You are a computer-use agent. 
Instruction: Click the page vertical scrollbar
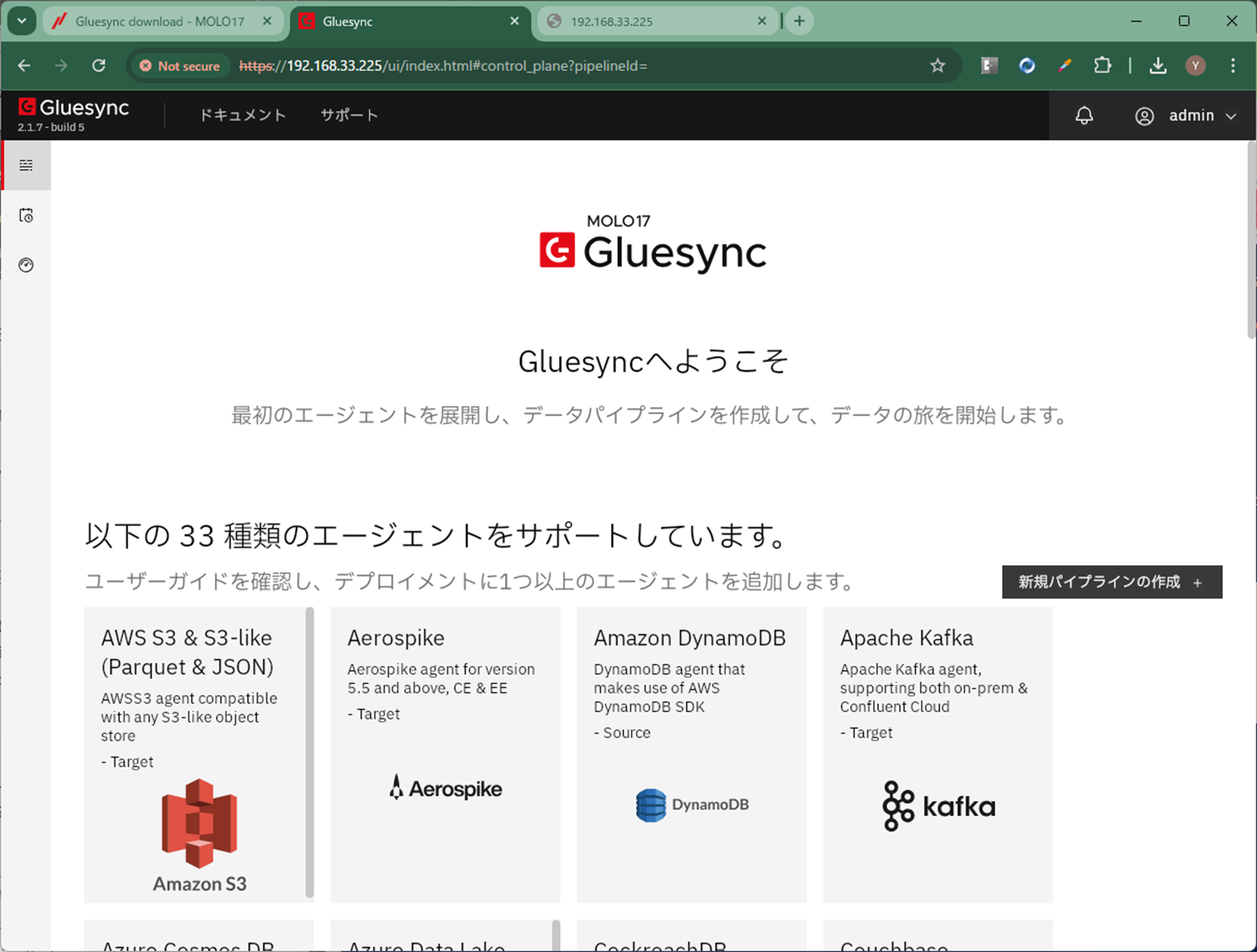pos(1251,239)
